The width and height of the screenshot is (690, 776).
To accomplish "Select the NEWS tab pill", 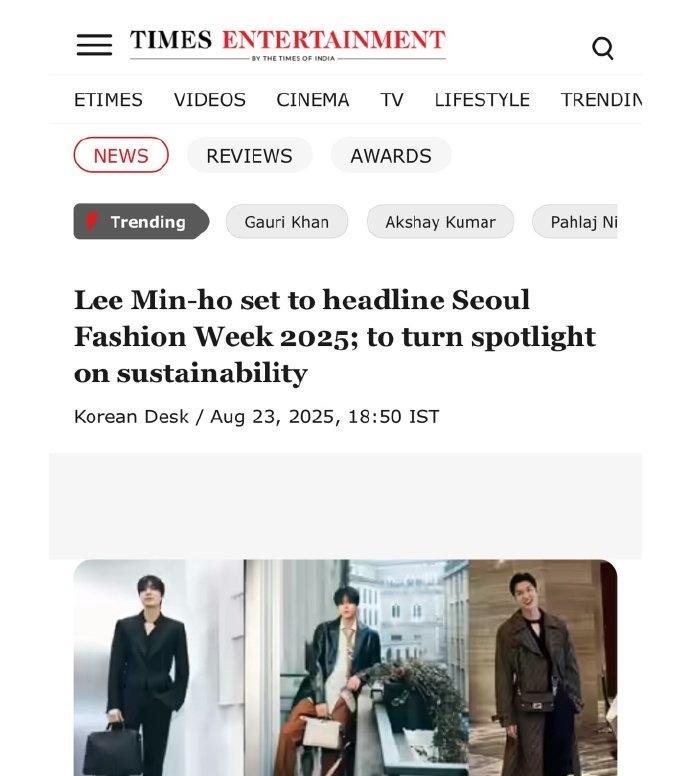I will tap(121, 155).
